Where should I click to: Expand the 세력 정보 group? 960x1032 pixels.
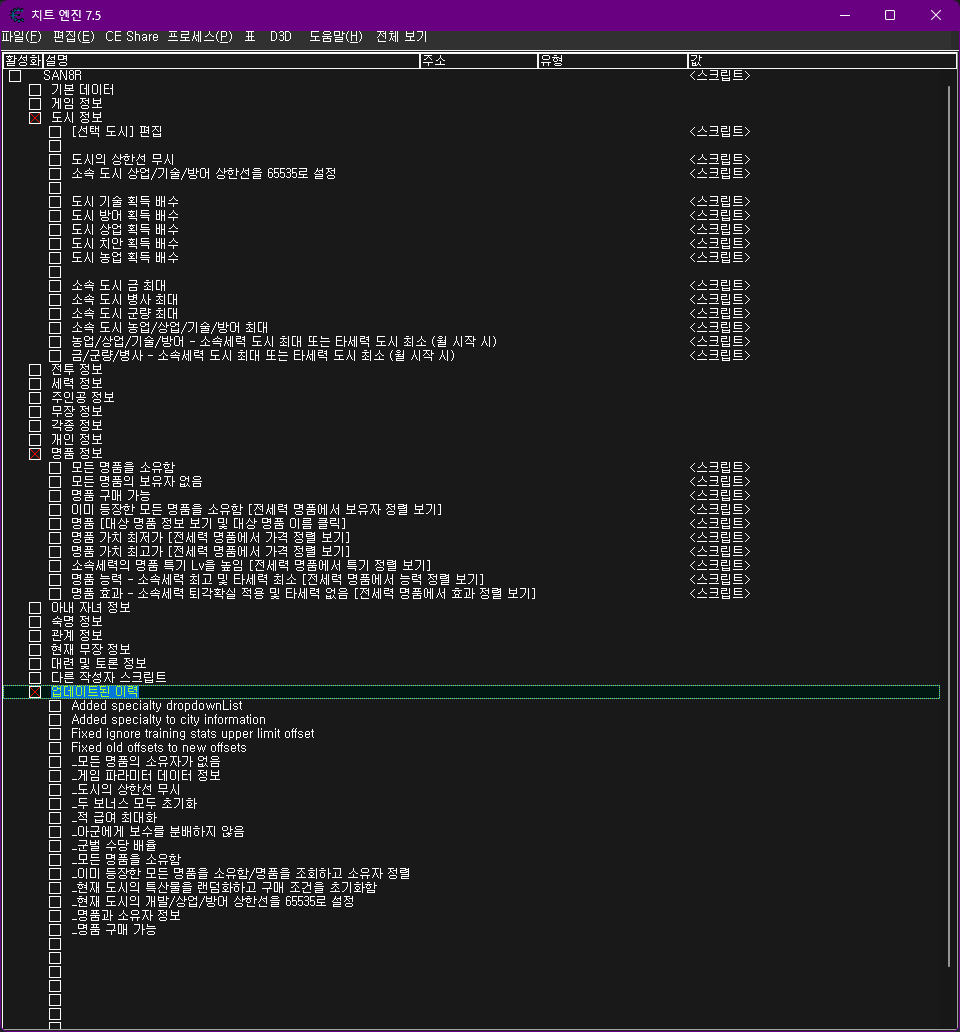[x=36, y=384]
